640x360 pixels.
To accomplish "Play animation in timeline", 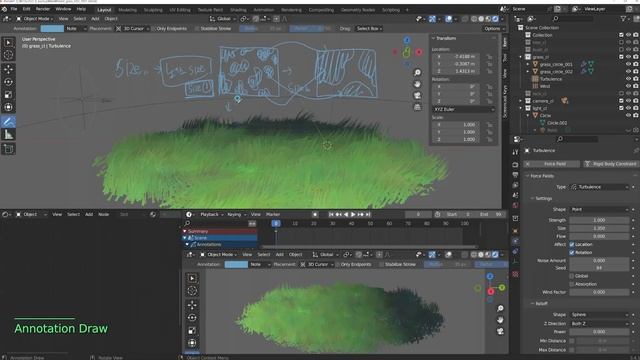I will [353, 214].
